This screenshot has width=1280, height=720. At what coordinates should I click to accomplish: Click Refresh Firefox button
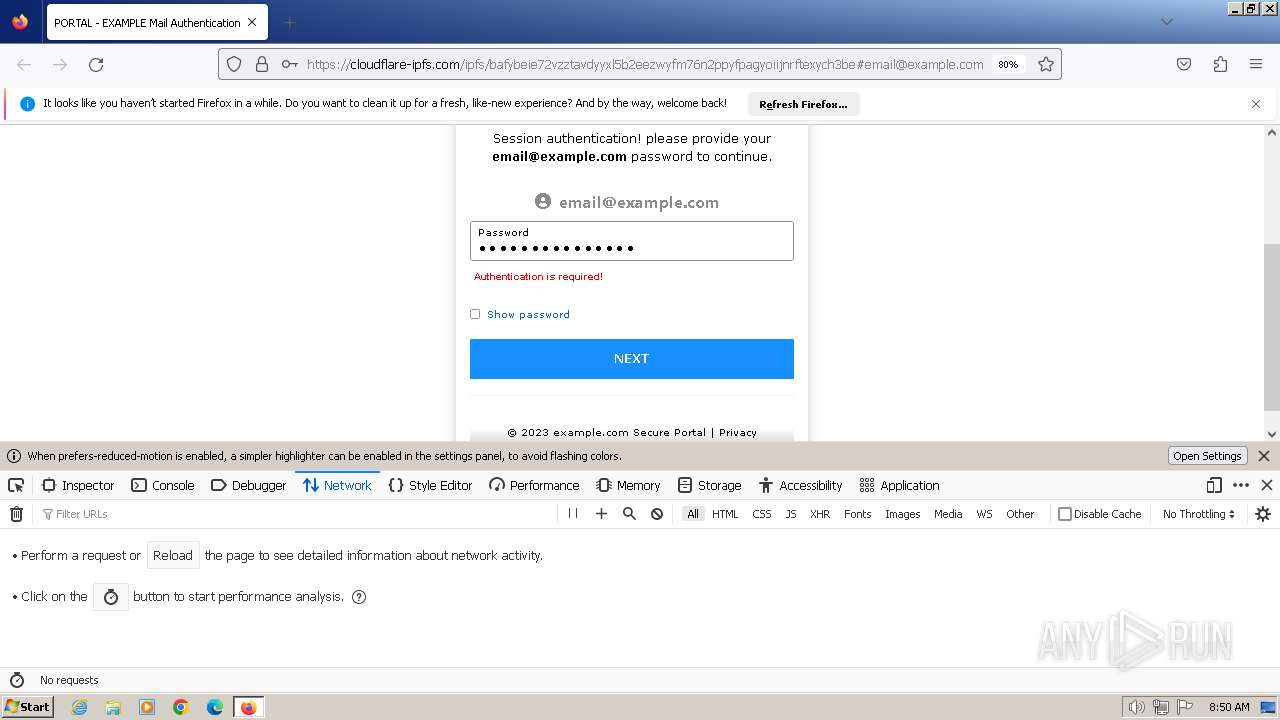tap(803, 104)
